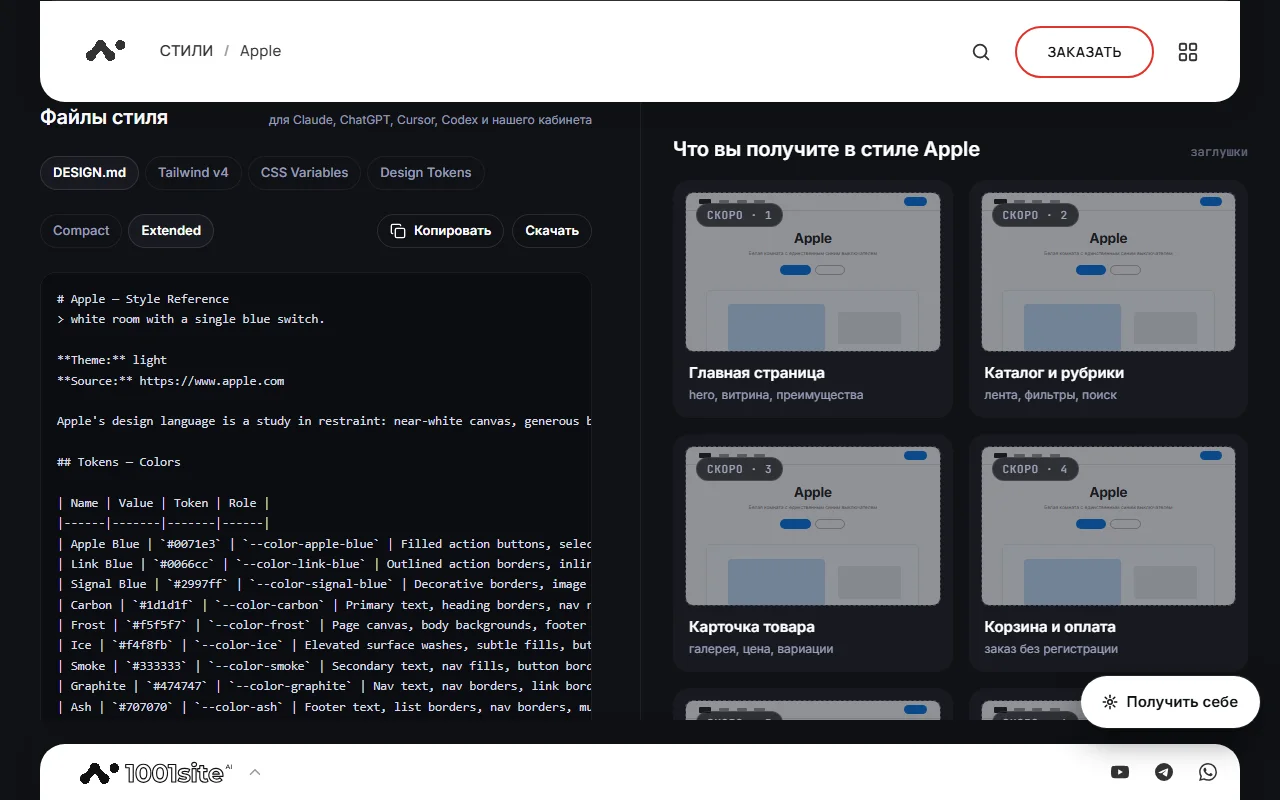Select the Compact version
The image size is (1280, 800).
(x=81, y=231)
